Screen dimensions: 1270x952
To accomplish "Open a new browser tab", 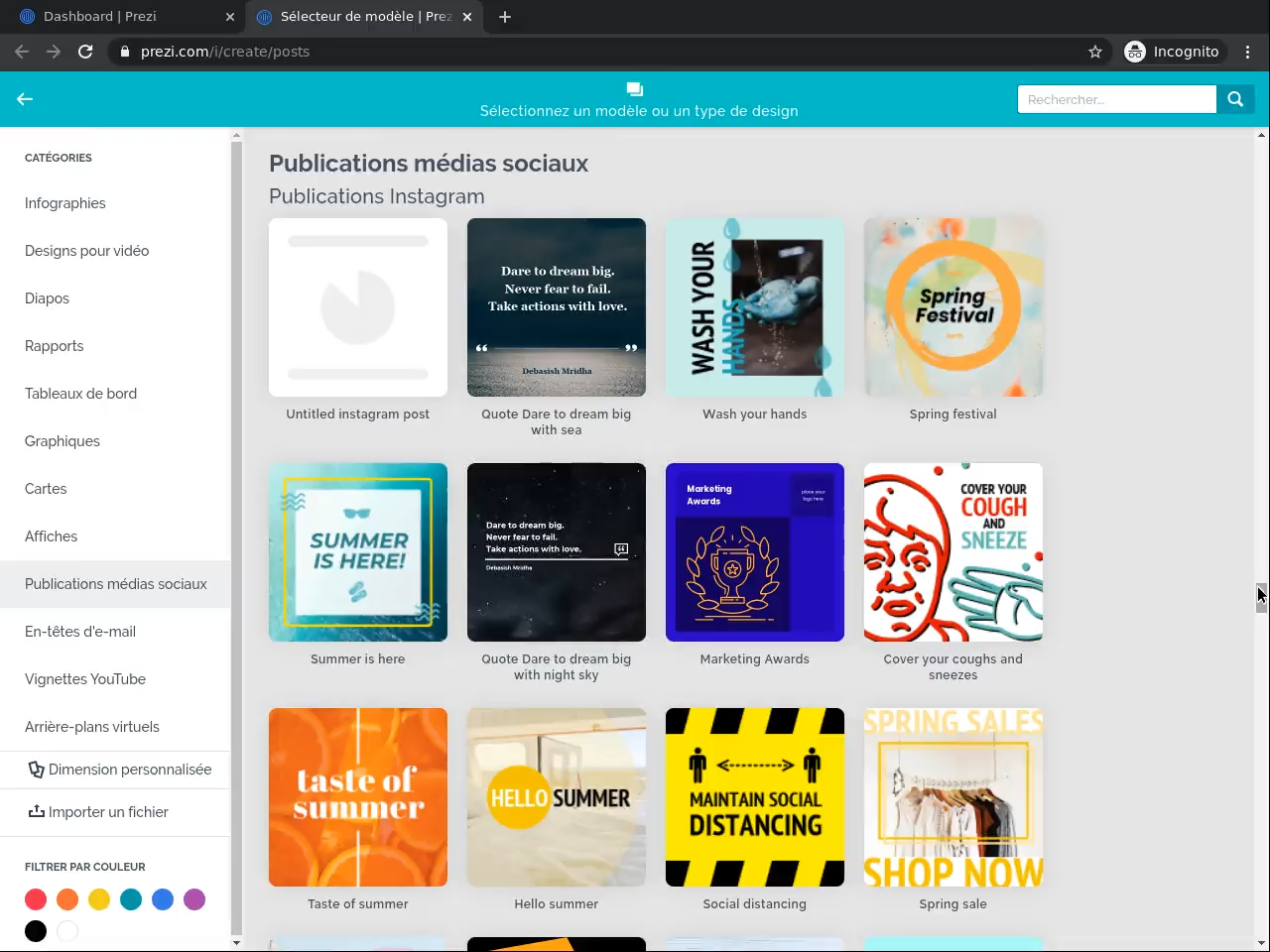I will pyautogui.click(x=505, y=17).
